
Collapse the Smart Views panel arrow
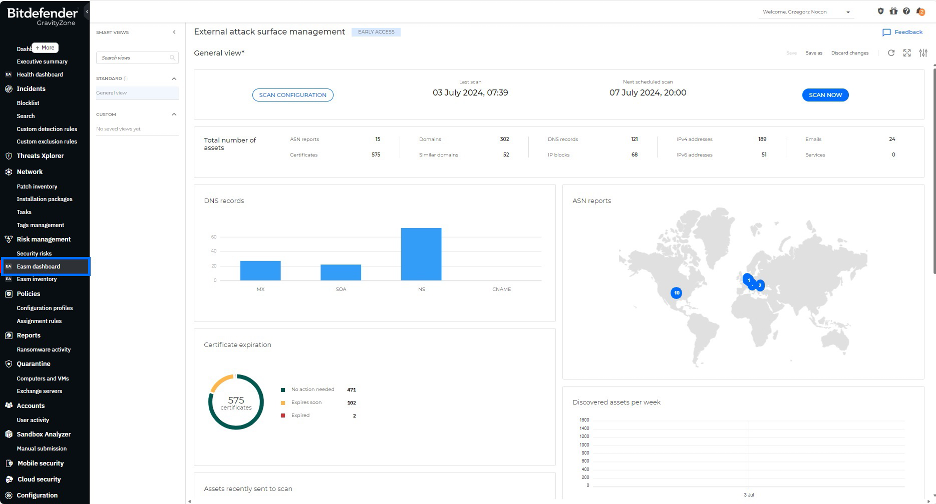(174, 32)
